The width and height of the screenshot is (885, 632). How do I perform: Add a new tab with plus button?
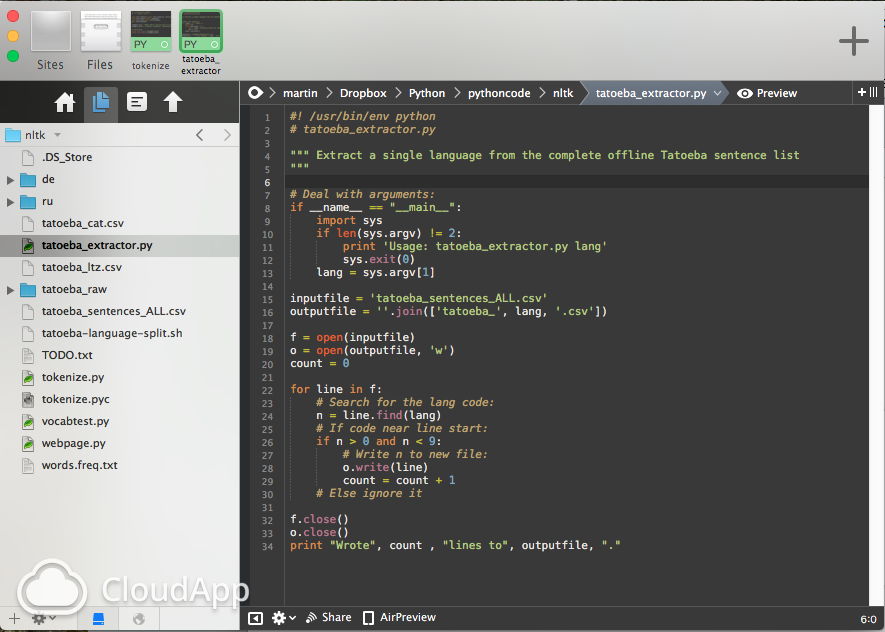853,41
